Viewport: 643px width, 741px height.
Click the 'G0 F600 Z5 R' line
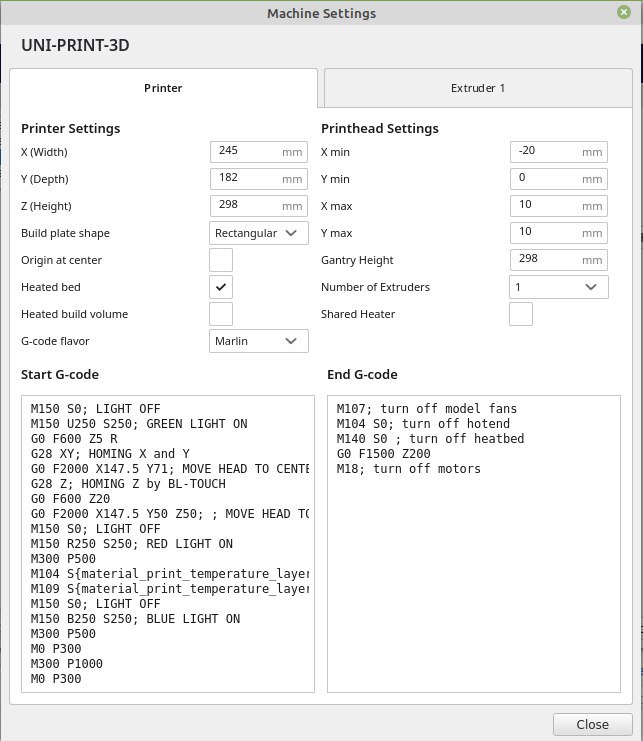tap(74, 439)
